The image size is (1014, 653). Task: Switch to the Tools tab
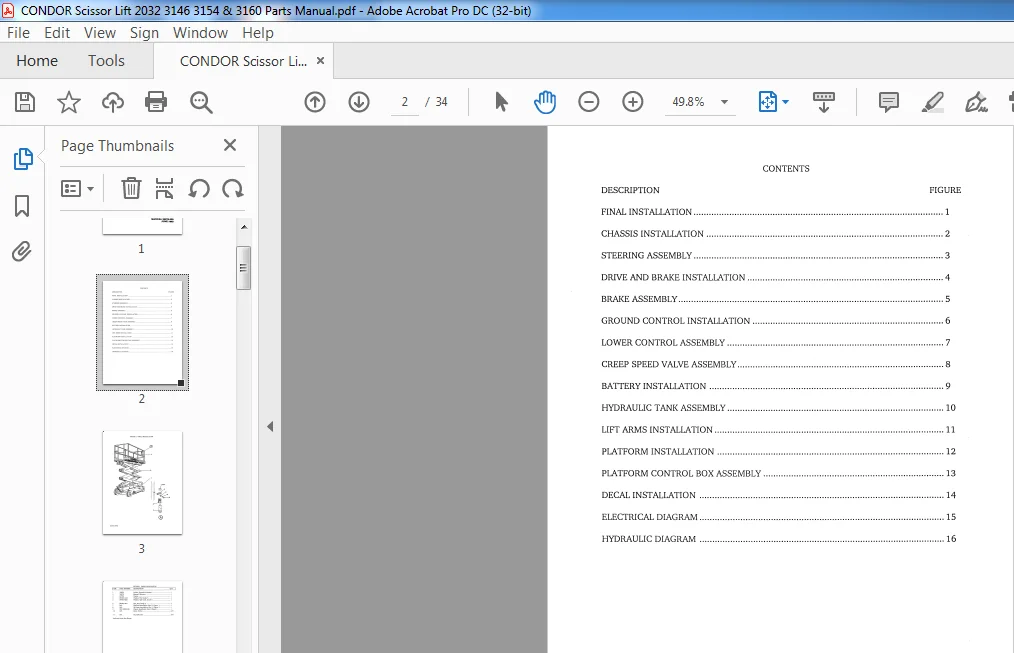pos(106,61)
